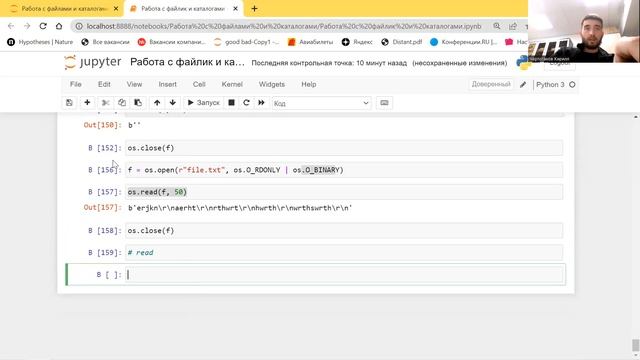Click the last checkpoint text Последняя контрольная точка

click(329, 63)
